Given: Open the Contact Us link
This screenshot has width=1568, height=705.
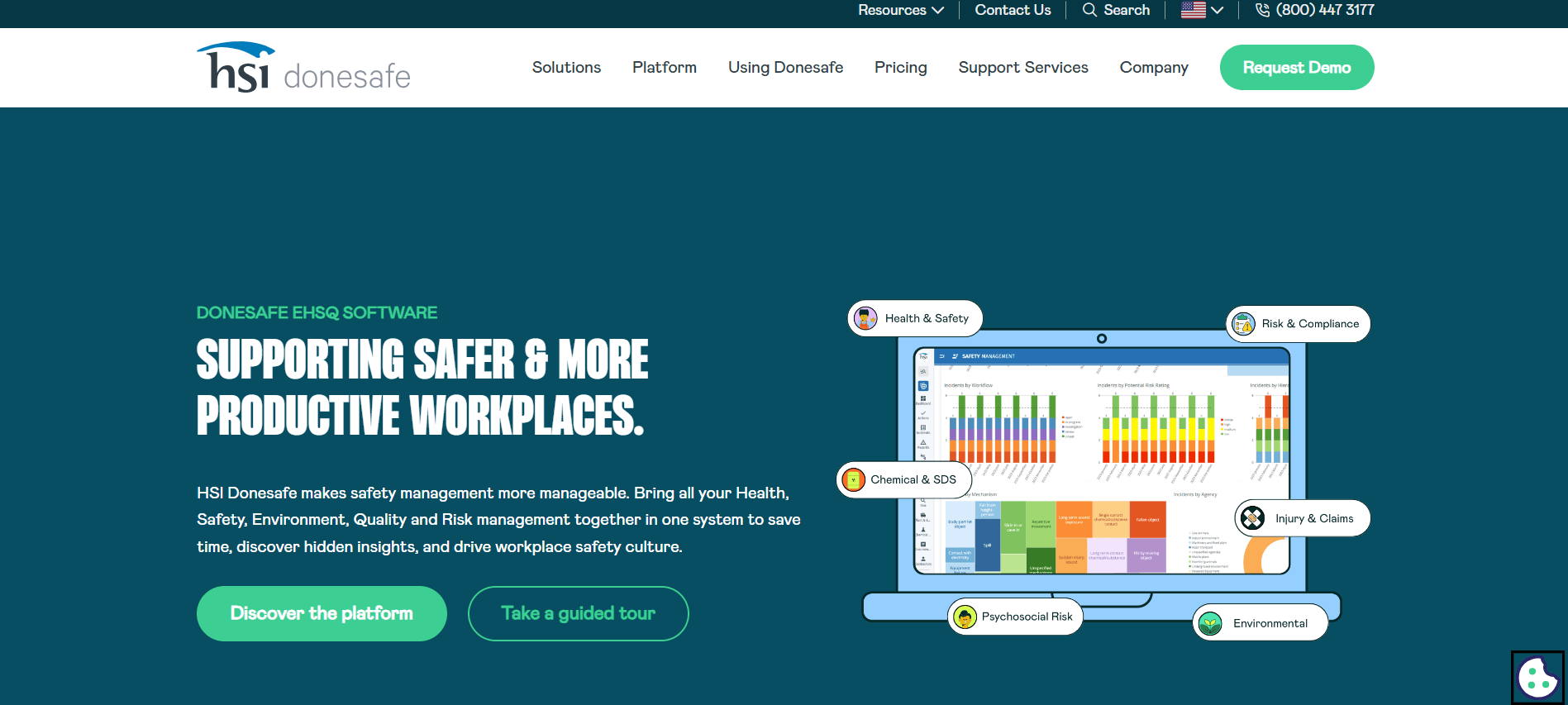Looking at the screenshot, I should click(x=1013, y=10).
